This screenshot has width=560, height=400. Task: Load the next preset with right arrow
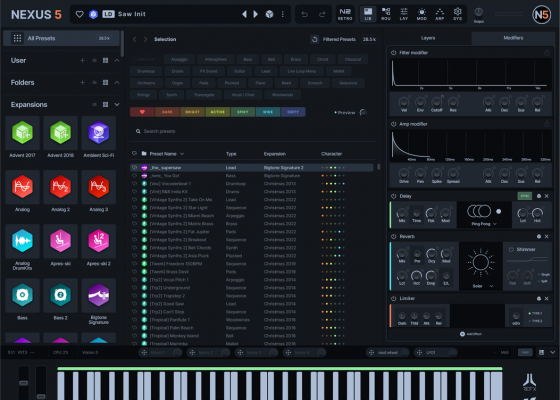pyautogui.click(x=256, y=14)
